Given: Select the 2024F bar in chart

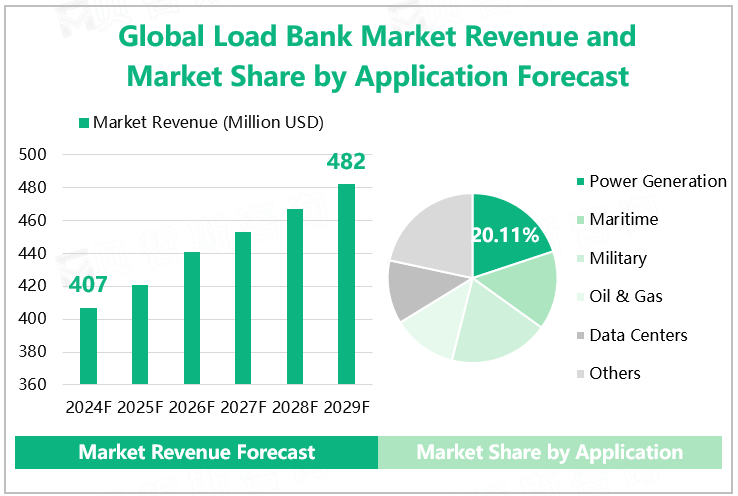Looking at the screenshot, I should [x=89, y=346].
